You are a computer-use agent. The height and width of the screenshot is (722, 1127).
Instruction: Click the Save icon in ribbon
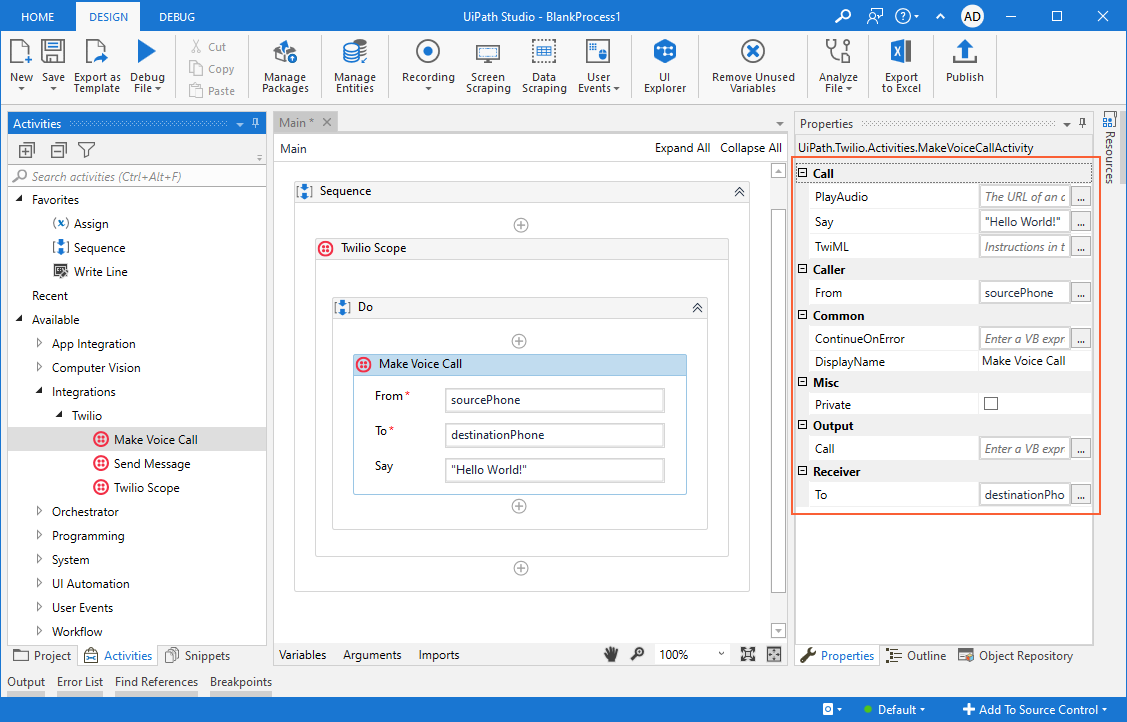53,52
